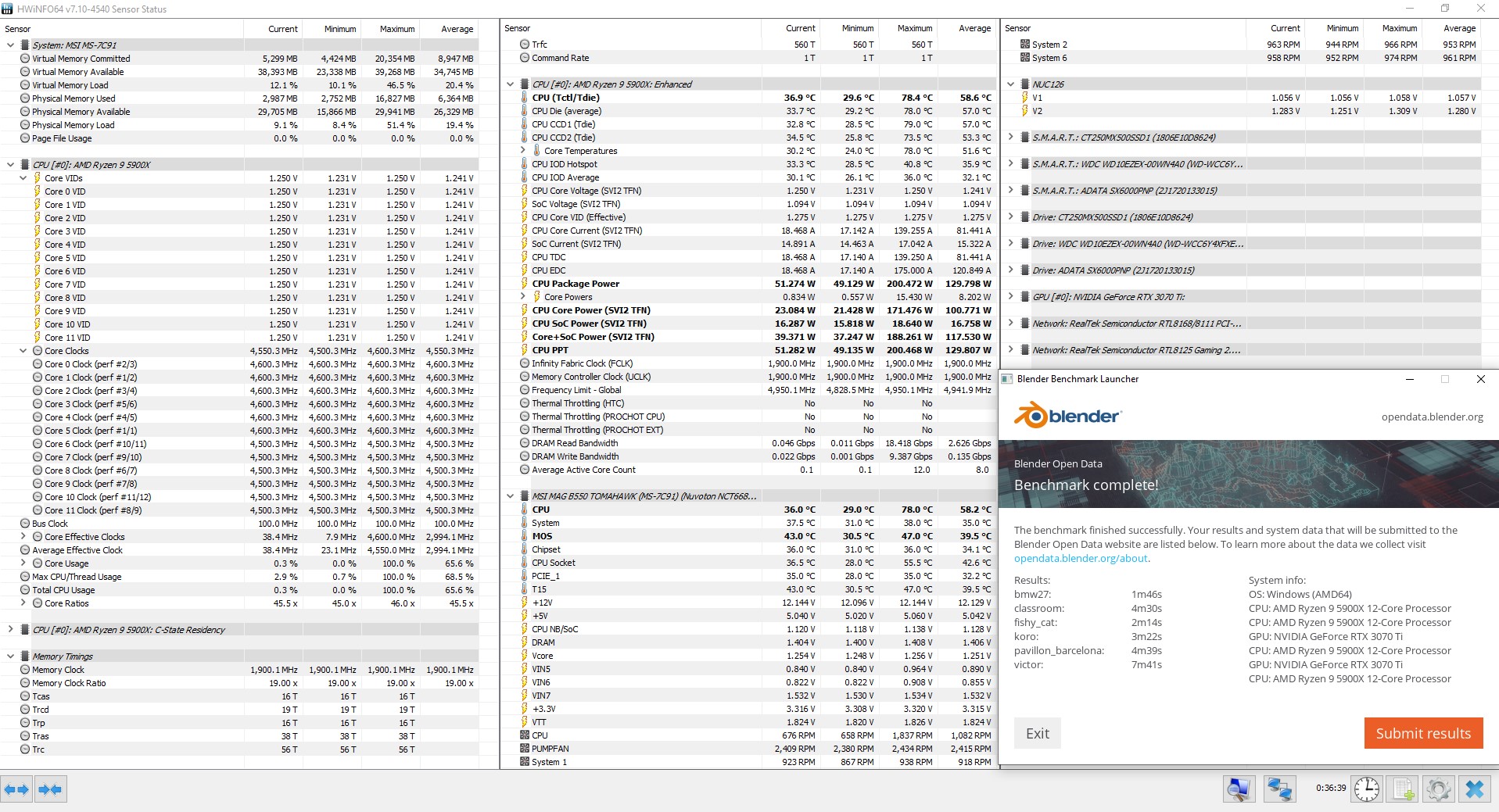Click the lightning icon beside NUC126 V1
The width and height of the screenshot is (1499, 812).
(x=1025, y=98)
